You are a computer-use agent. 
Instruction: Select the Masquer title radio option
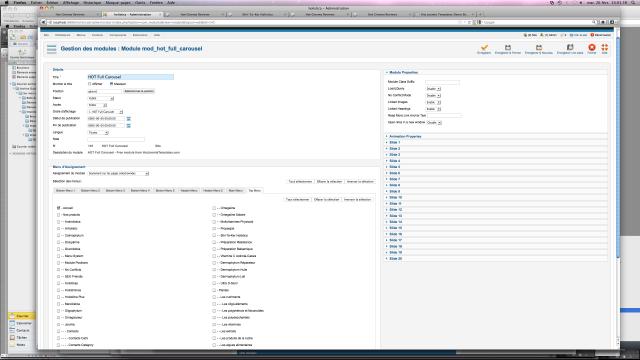[x=111, y=84]
